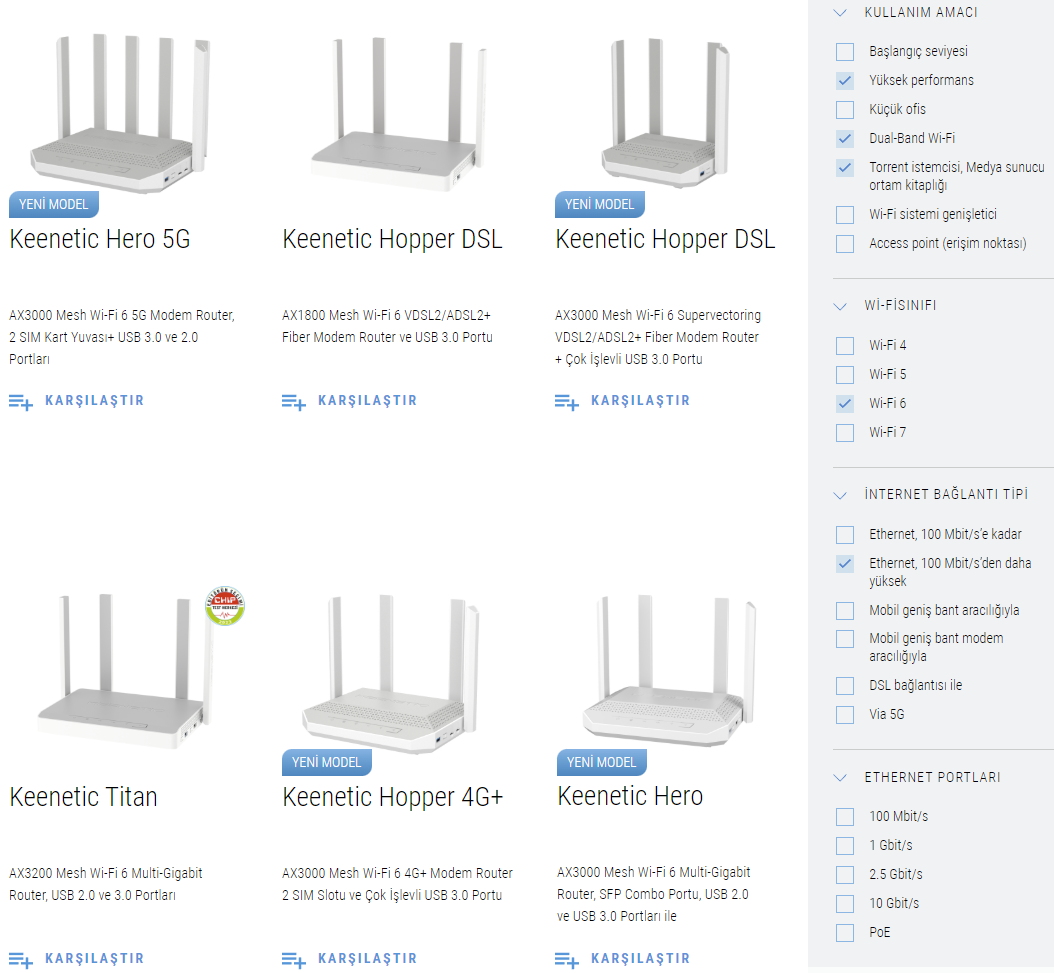Click the YENİ MODEL badge on Hero 5G
1054x973 pixels.
click(x=54, y=204)
